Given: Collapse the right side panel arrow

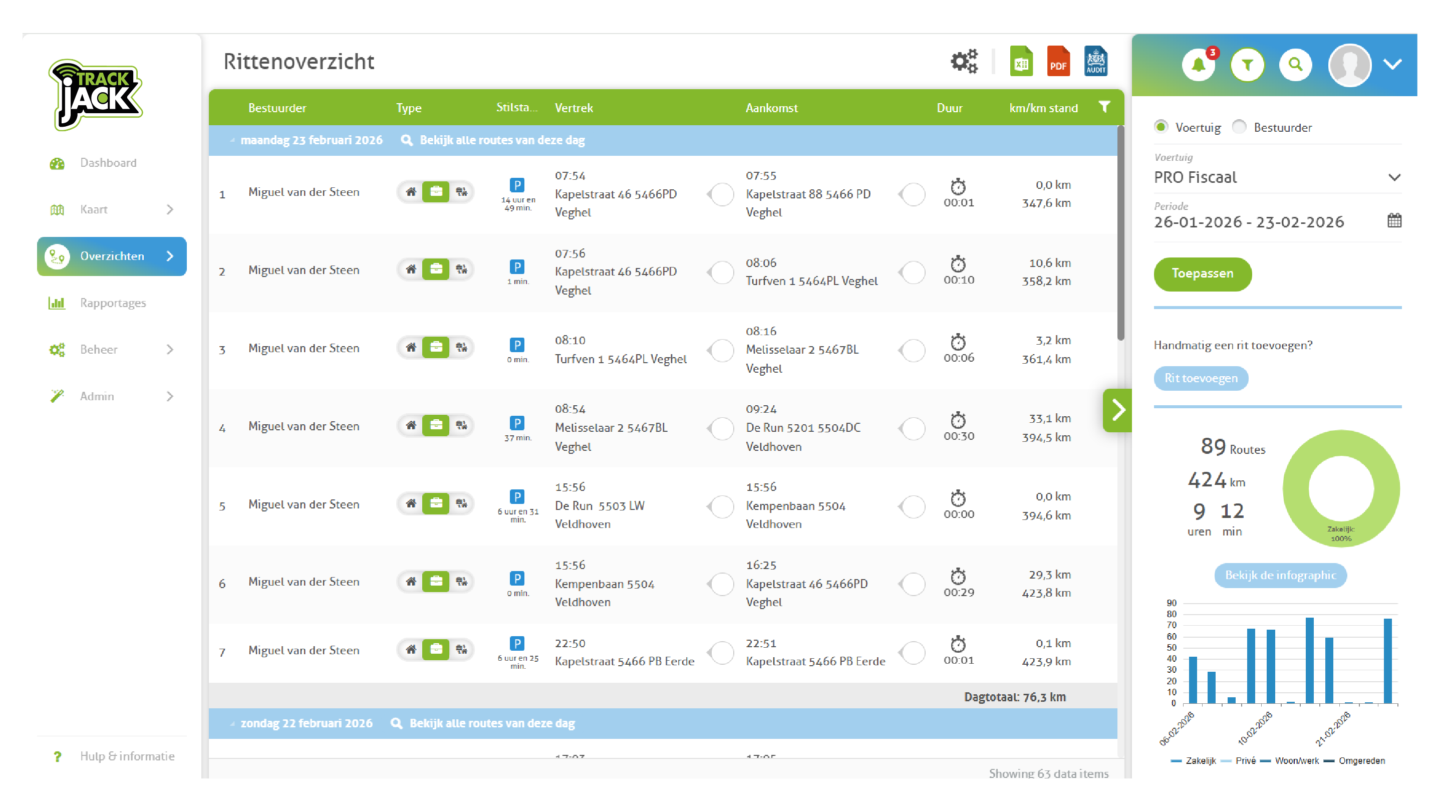Looking at the screenshot, I should tap(1117, 410).
